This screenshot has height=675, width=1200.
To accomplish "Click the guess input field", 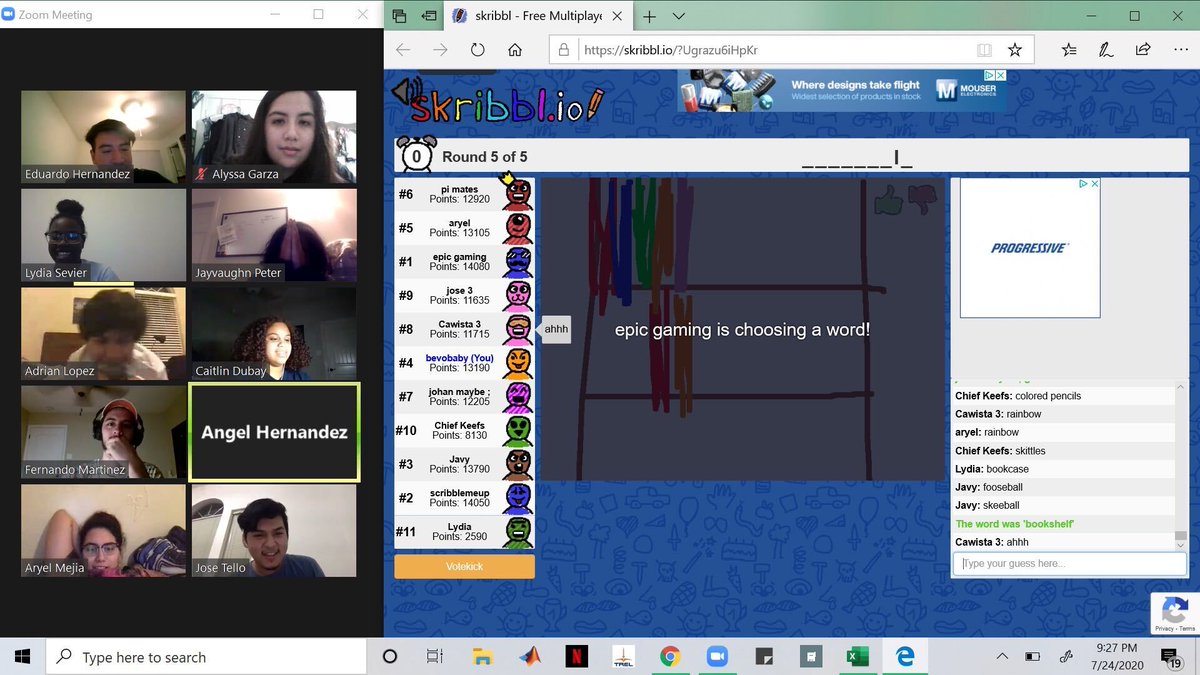I will (x=1069, y=563).
